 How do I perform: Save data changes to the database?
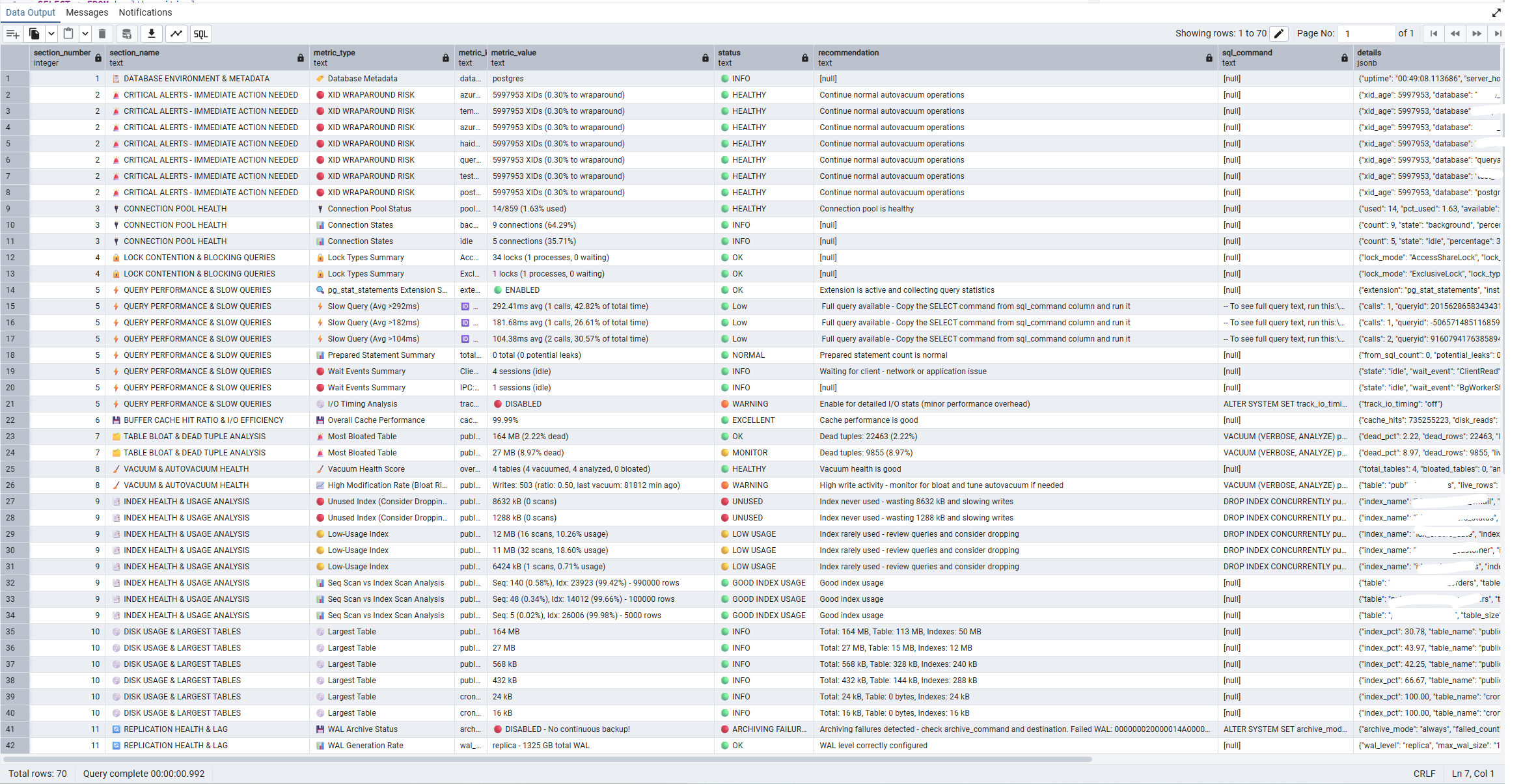pyautogui.click(x=126, y=34)
